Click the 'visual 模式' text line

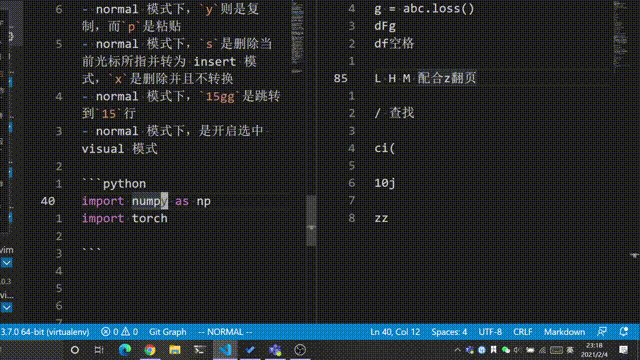point(120,149)
